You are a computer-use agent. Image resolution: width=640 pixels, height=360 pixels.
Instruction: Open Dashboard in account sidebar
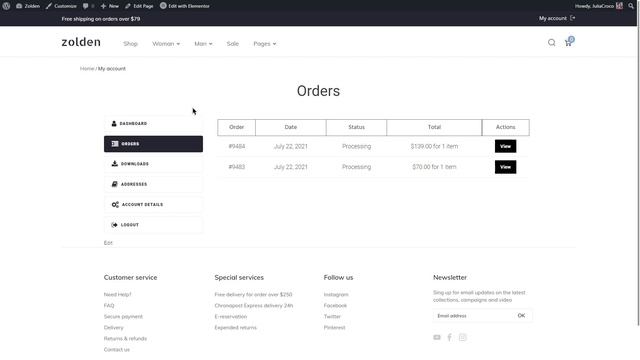pos(153,124)
